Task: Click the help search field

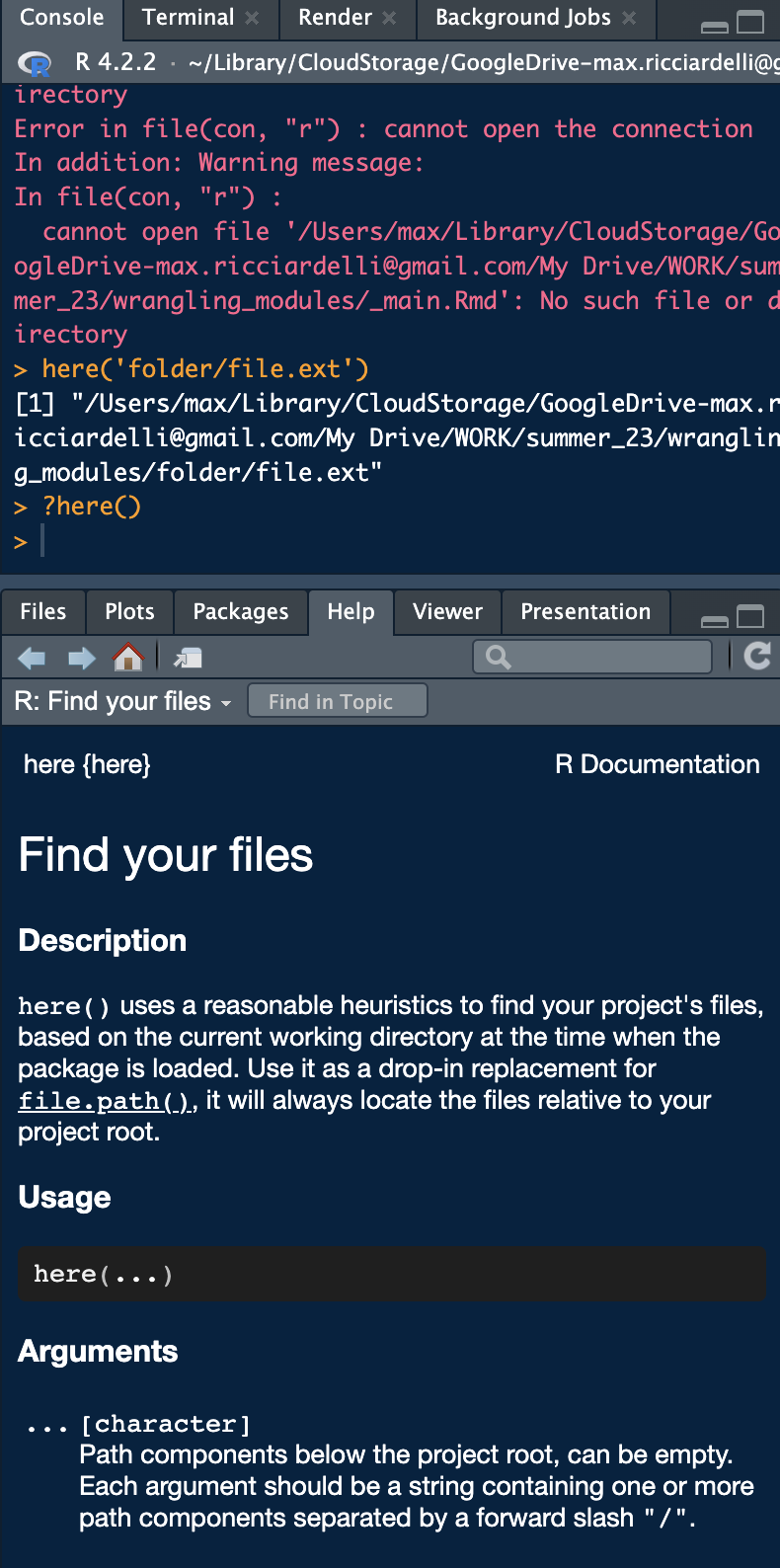Action: [x=602, y=657]
